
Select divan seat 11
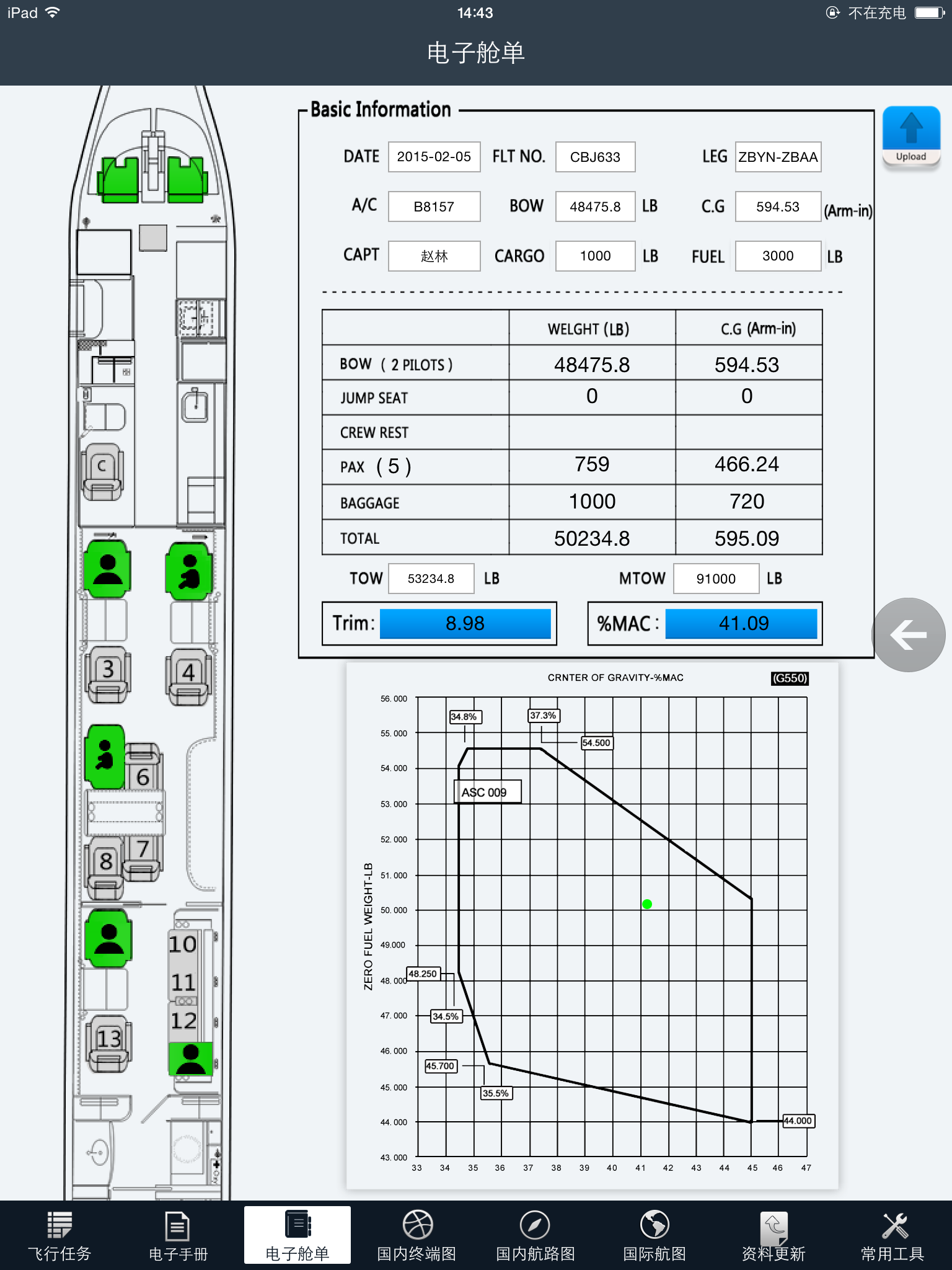pyautogui.click(x=183, y=982)
